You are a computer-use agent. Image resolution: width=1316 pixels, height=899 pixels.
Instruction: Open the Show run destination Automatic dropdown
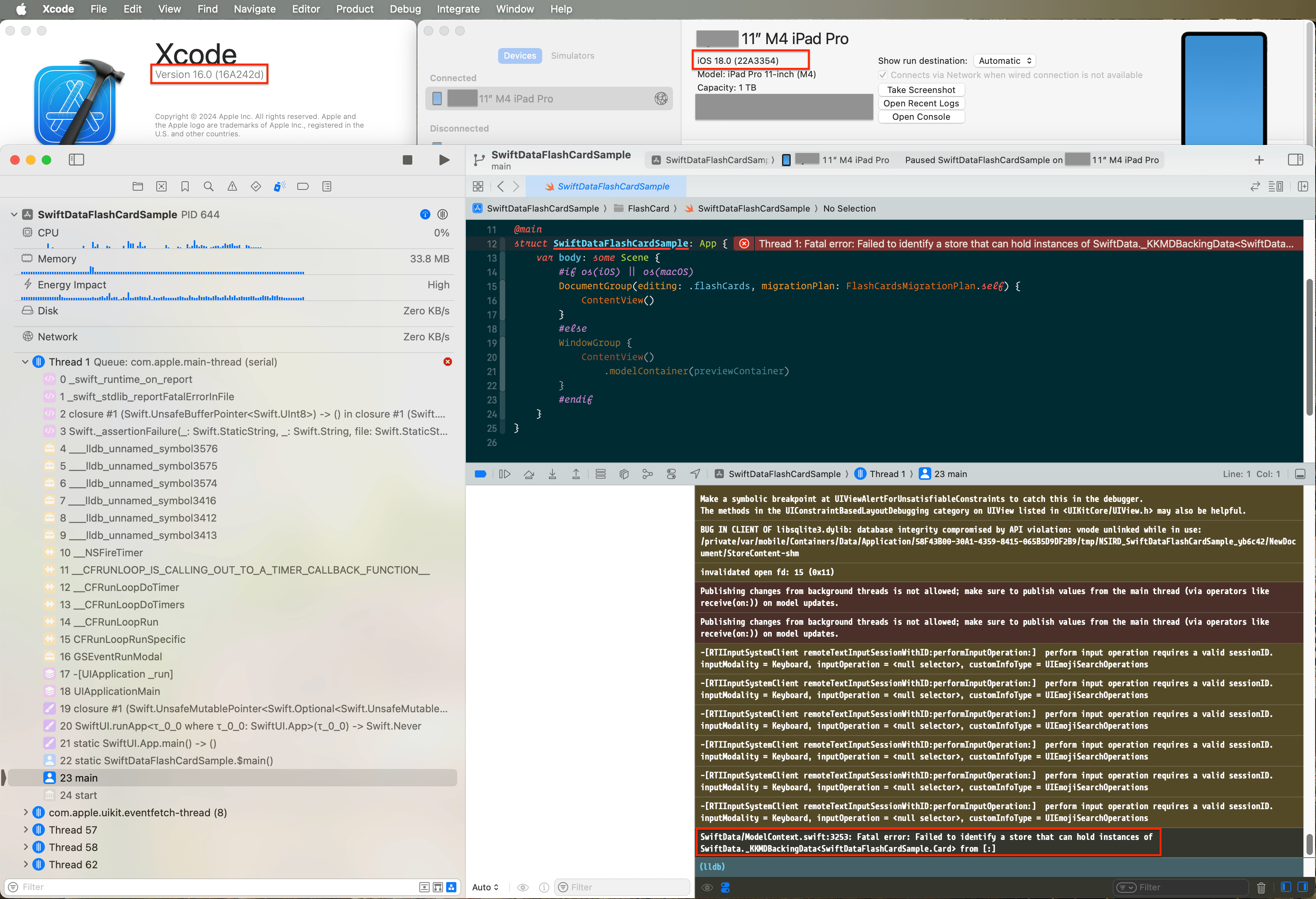pyautogui.click(x=1005, y=61)
